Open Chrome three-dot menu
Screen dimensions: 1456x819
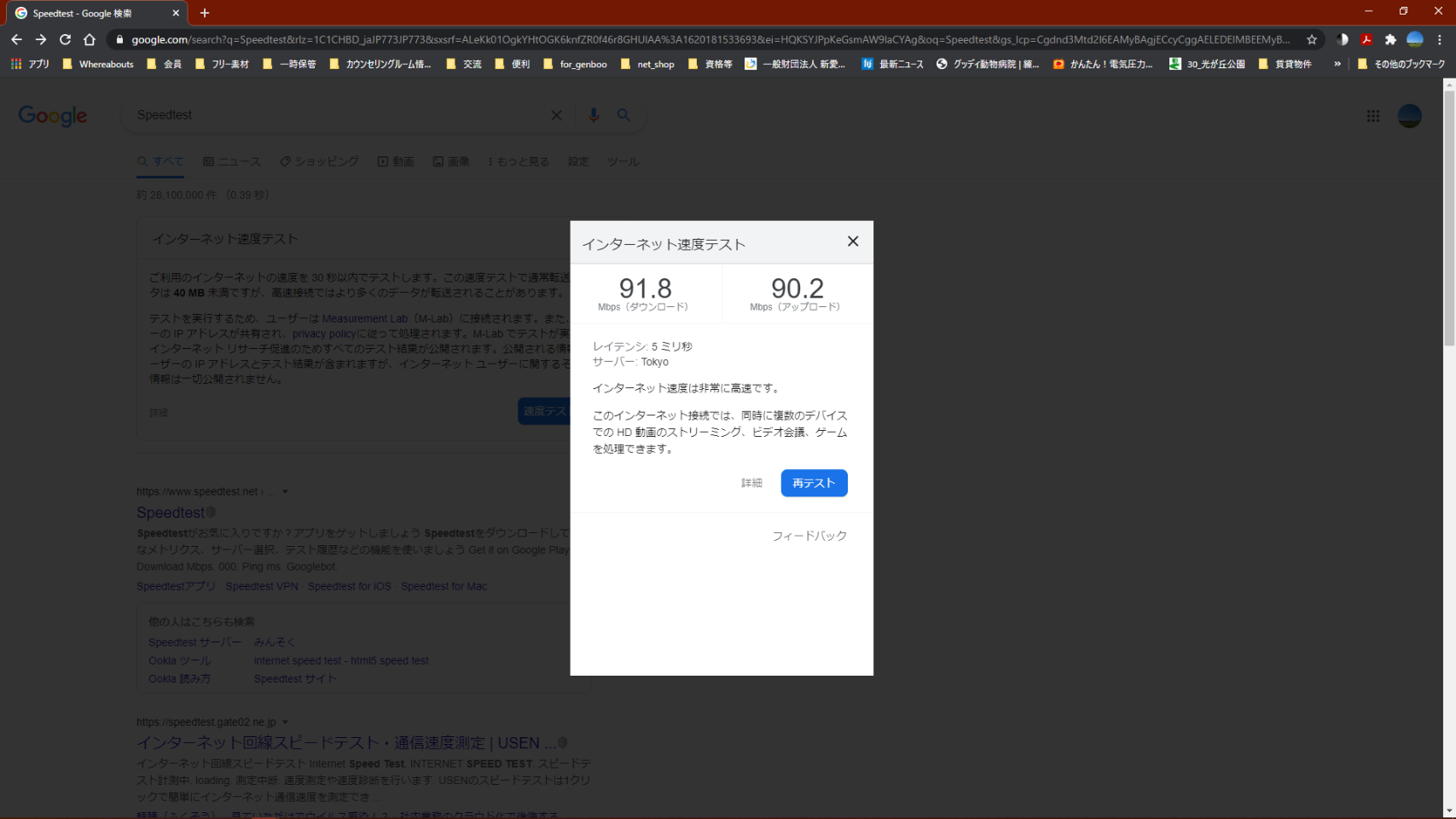pos(1440,39)
